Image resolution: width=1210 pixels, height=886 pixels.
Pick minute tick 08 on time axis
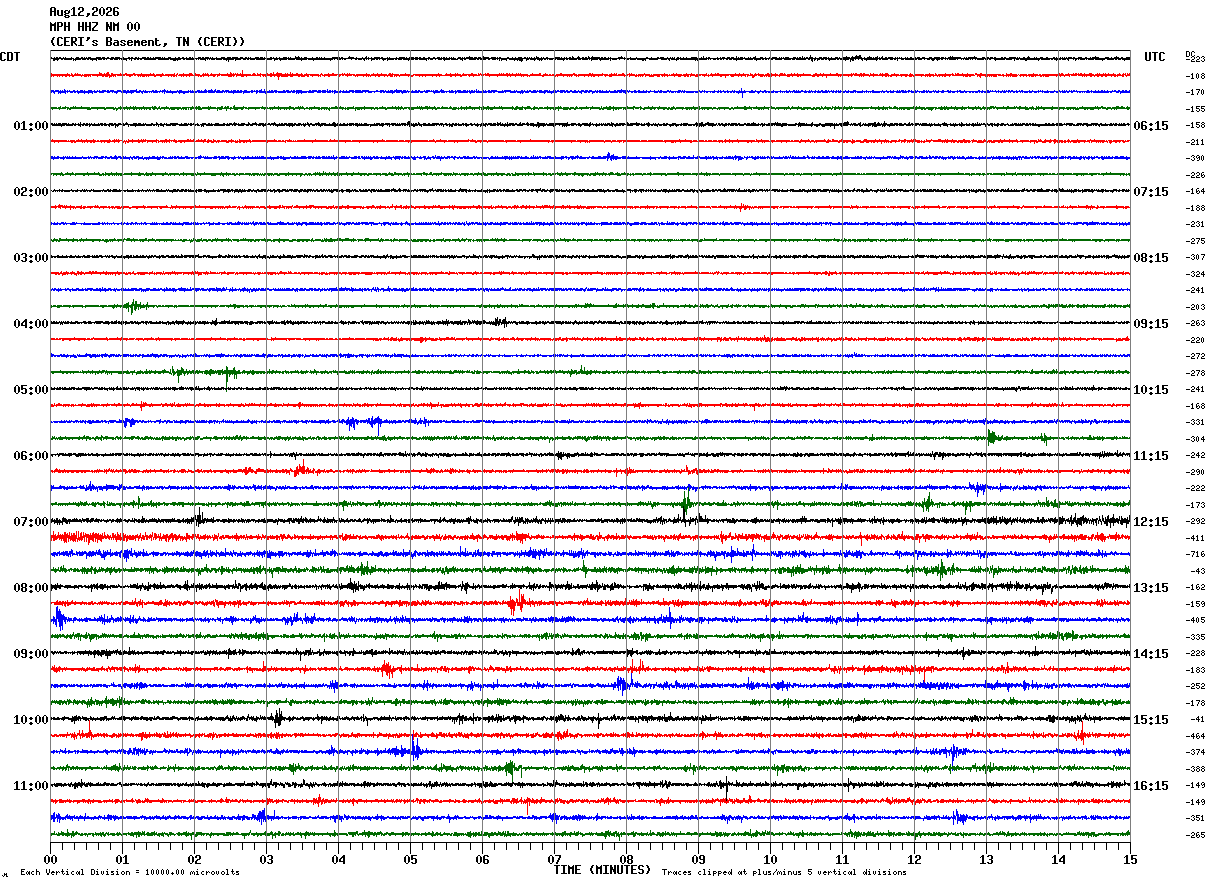tap(626, 859)
